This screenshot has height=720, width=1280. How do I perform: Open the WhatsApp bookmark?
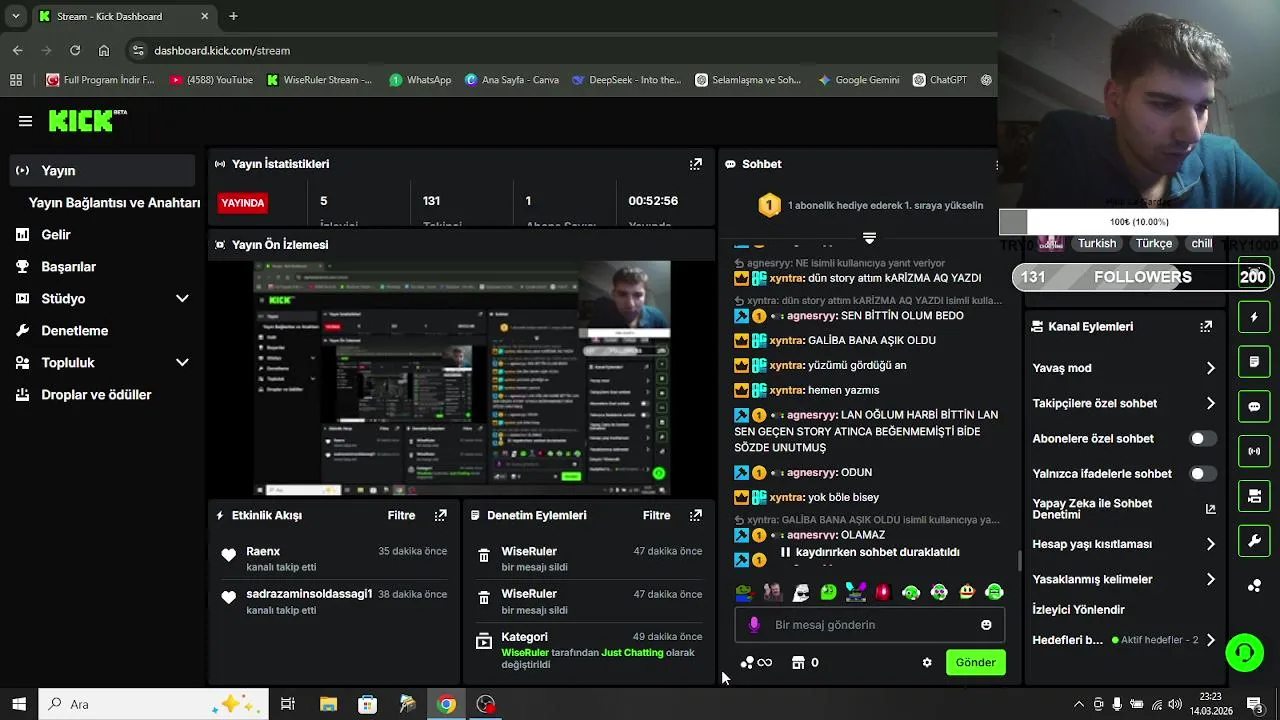pyautogui.click(x=420, y=80)
